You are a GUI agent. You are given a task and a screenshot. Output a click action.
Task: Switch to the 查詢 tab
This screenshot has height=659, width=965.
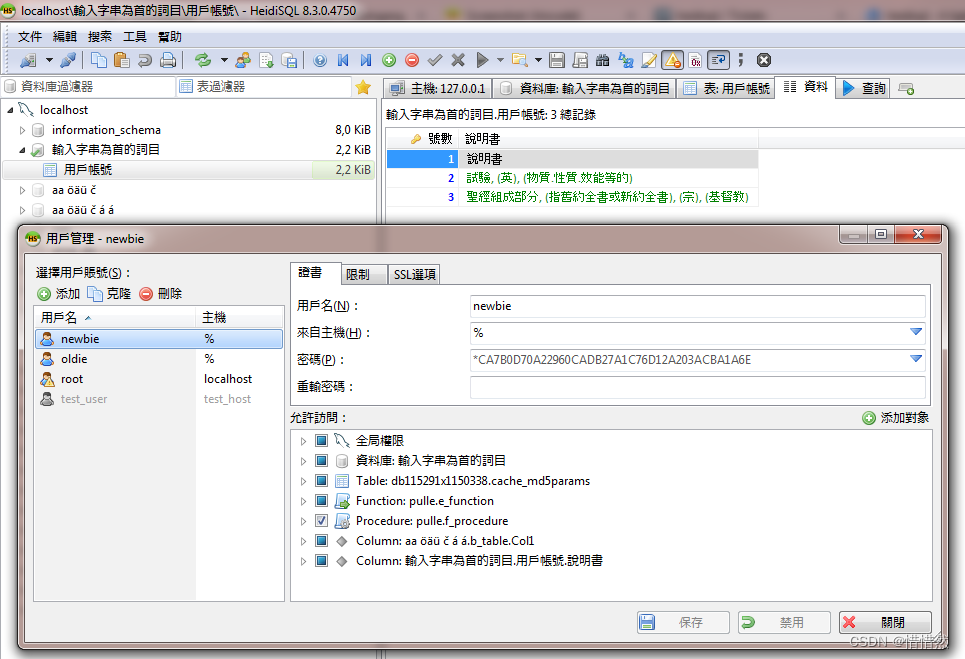click(x=863, y=89)
